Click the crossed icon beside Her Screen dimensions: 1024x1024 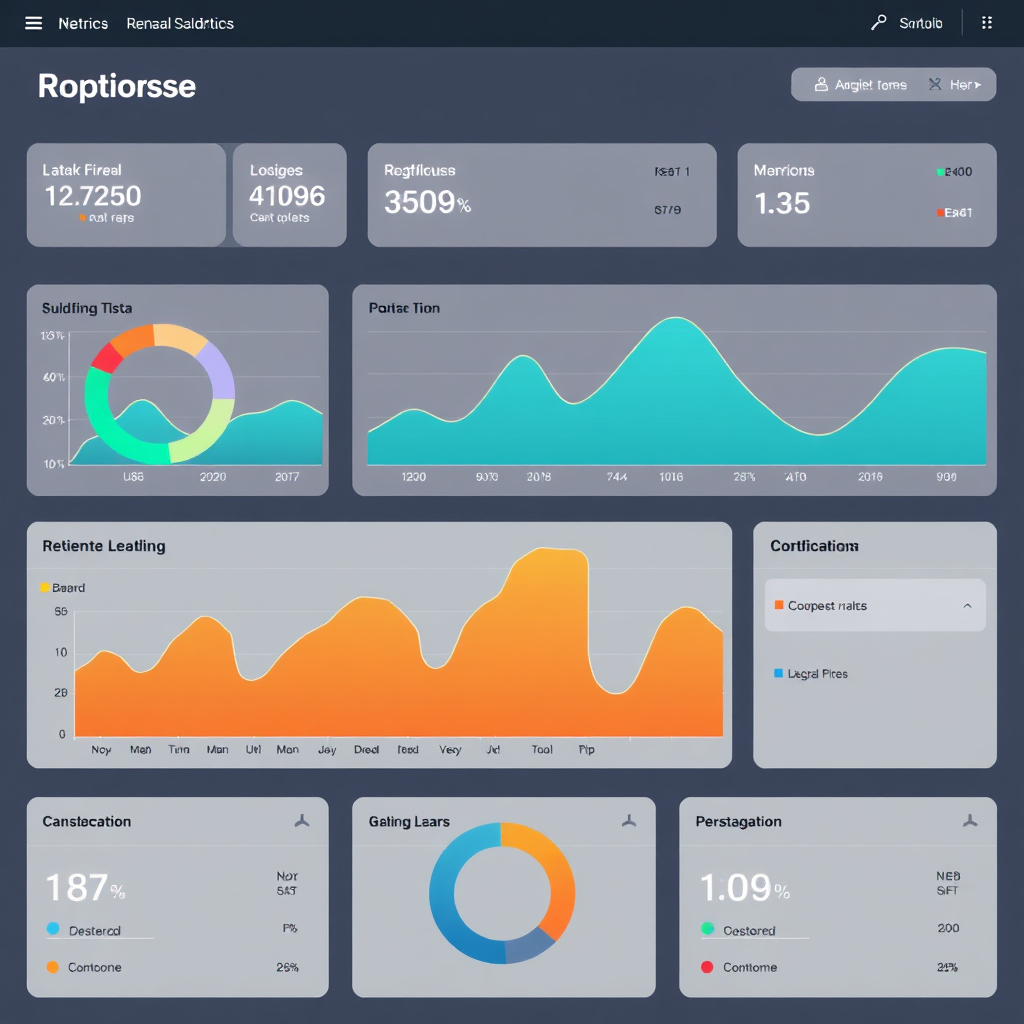[x=935, y=85]
